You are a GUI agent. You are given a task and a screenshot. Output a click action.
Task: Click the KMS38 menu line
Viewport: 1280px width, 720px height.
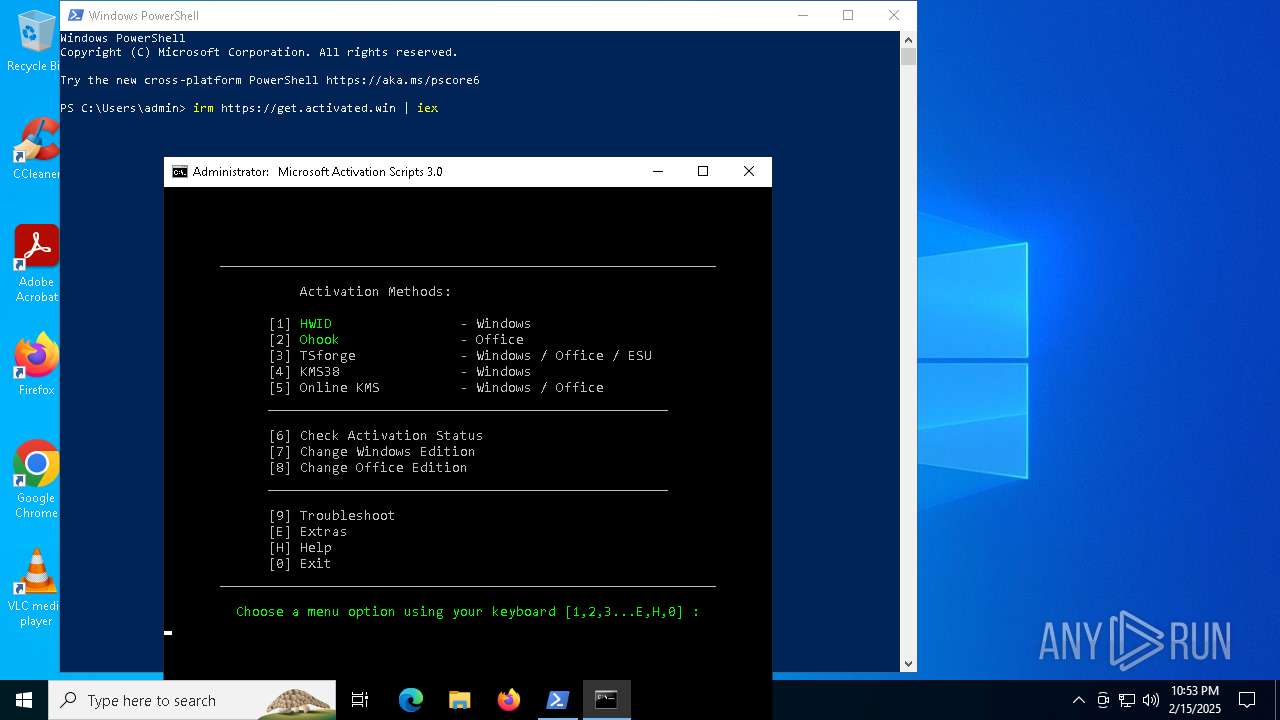click(400, 372)
